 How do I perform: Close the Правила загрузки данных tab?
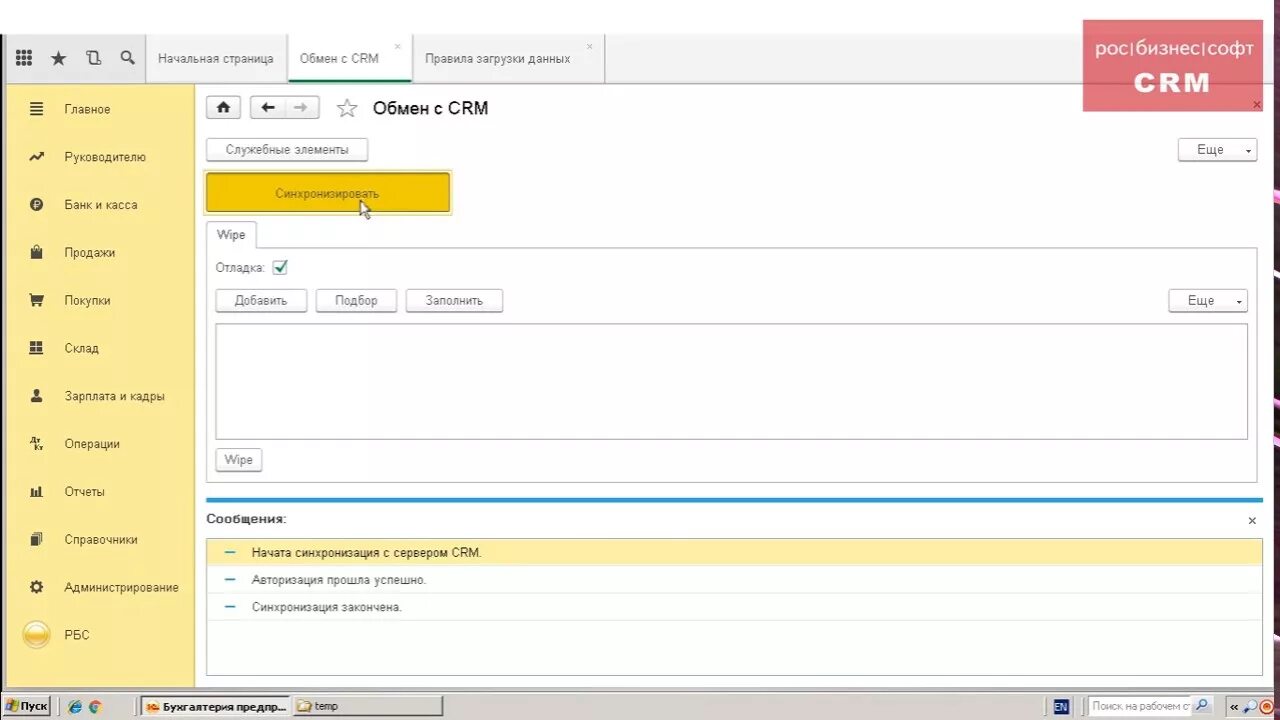pos(589,46)
